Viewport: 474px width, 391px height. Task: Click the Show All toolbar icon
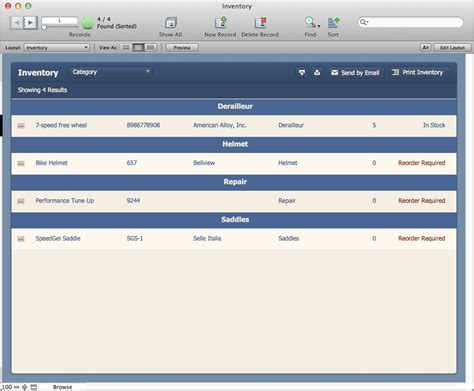click(x=171, y=23)
